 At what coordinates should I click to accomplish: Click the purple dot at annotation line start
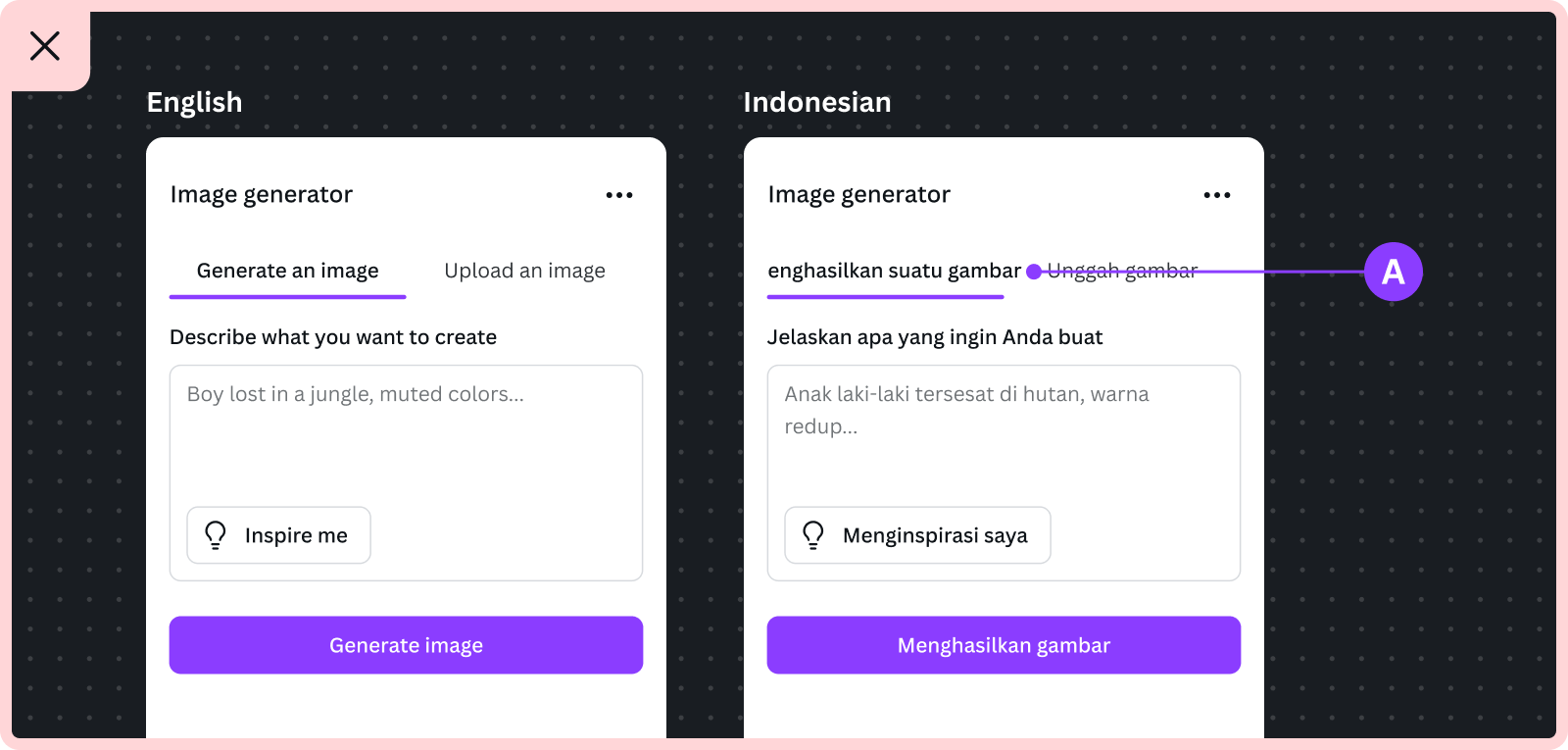[1034, 272]
